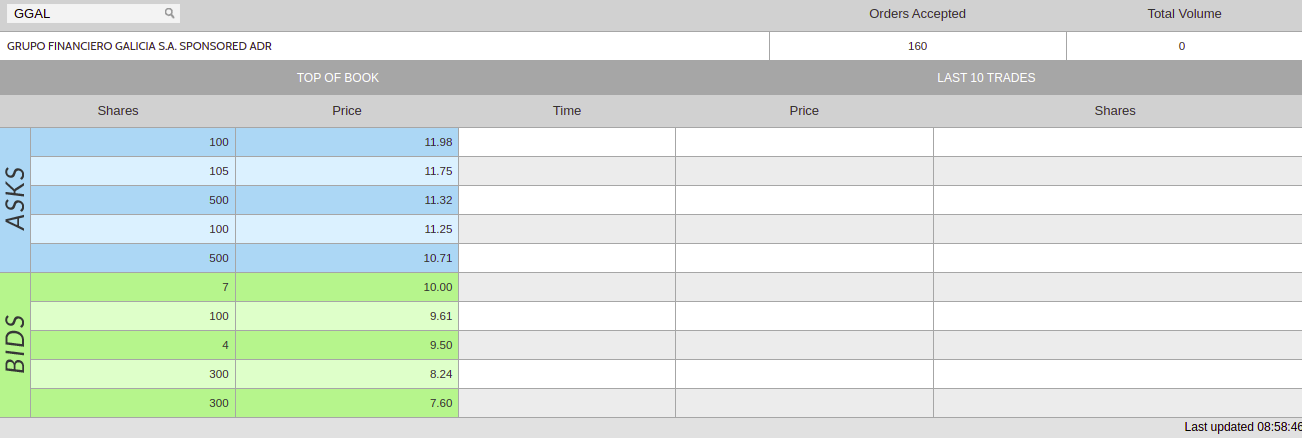Select the LAST 10 TRADES header

(x=985, y=78)
